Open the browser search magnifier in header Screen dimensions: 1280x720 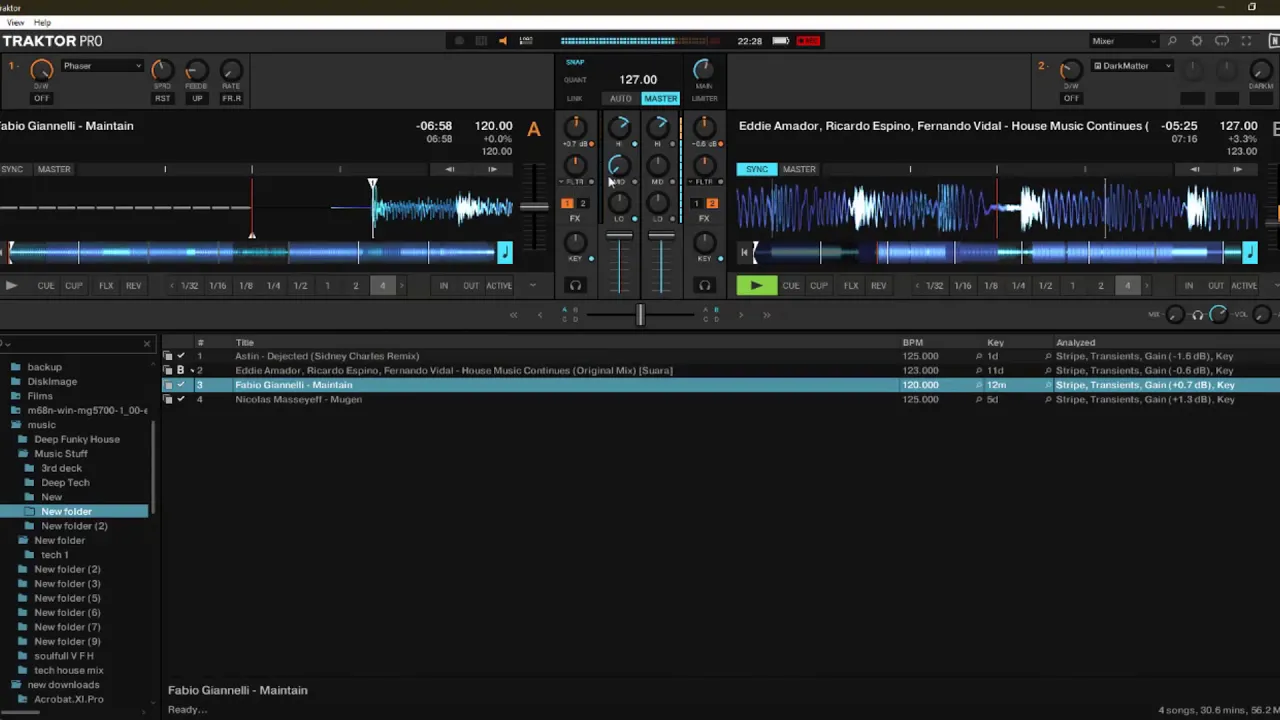1172,41
